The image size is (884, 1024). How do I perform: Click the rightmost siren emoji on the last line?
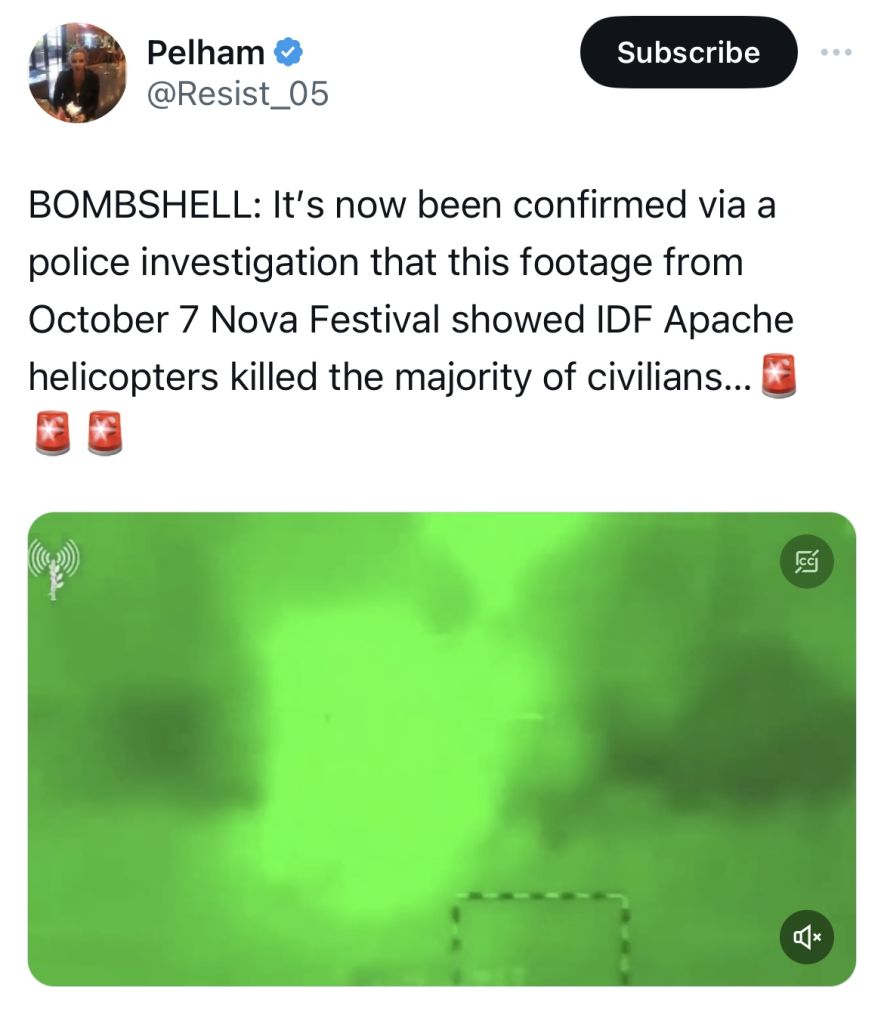click(x=104, y=434)
